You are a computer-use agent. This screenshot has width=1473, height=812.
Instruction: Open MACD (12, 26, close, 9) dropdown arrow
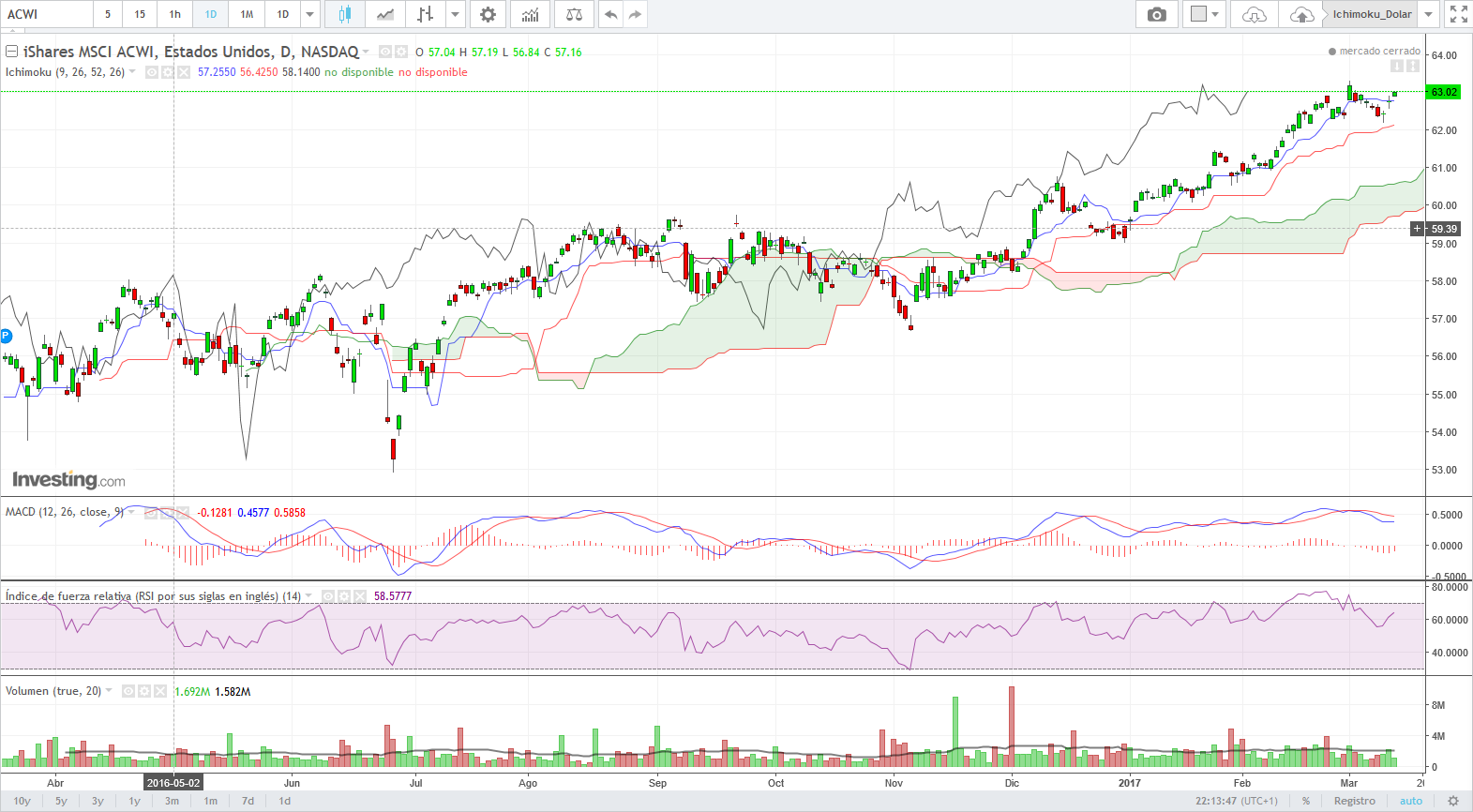point(131,512)
